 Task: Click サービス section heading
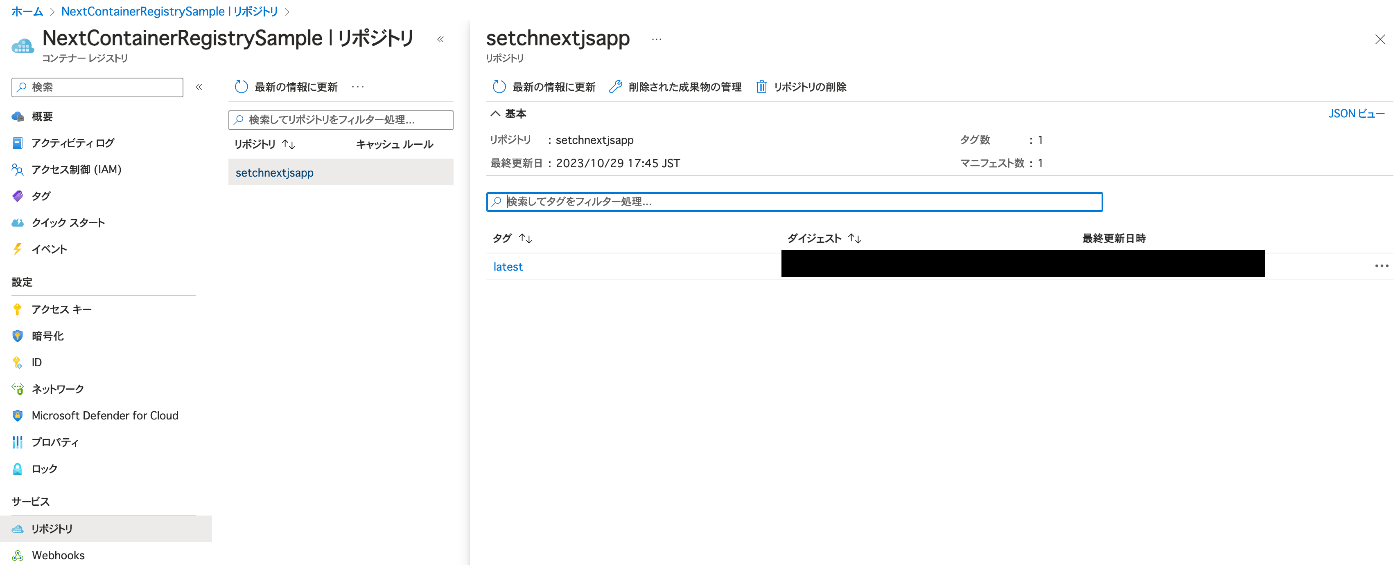[x=30, y=501]
